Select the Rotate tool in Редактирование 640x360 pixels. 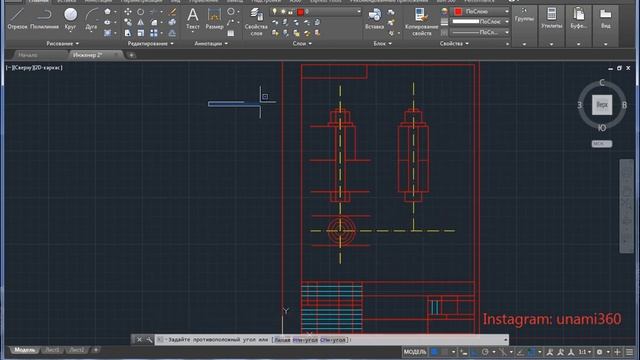pos(140,12)
